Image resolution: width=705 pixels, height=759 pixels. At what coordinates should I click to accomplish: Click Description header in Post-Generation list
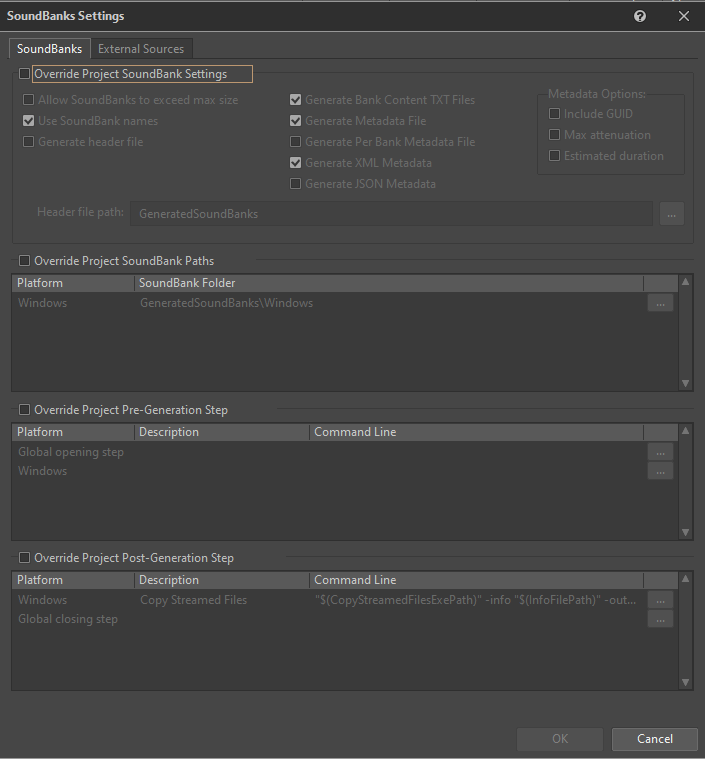[x=222, y=580]
